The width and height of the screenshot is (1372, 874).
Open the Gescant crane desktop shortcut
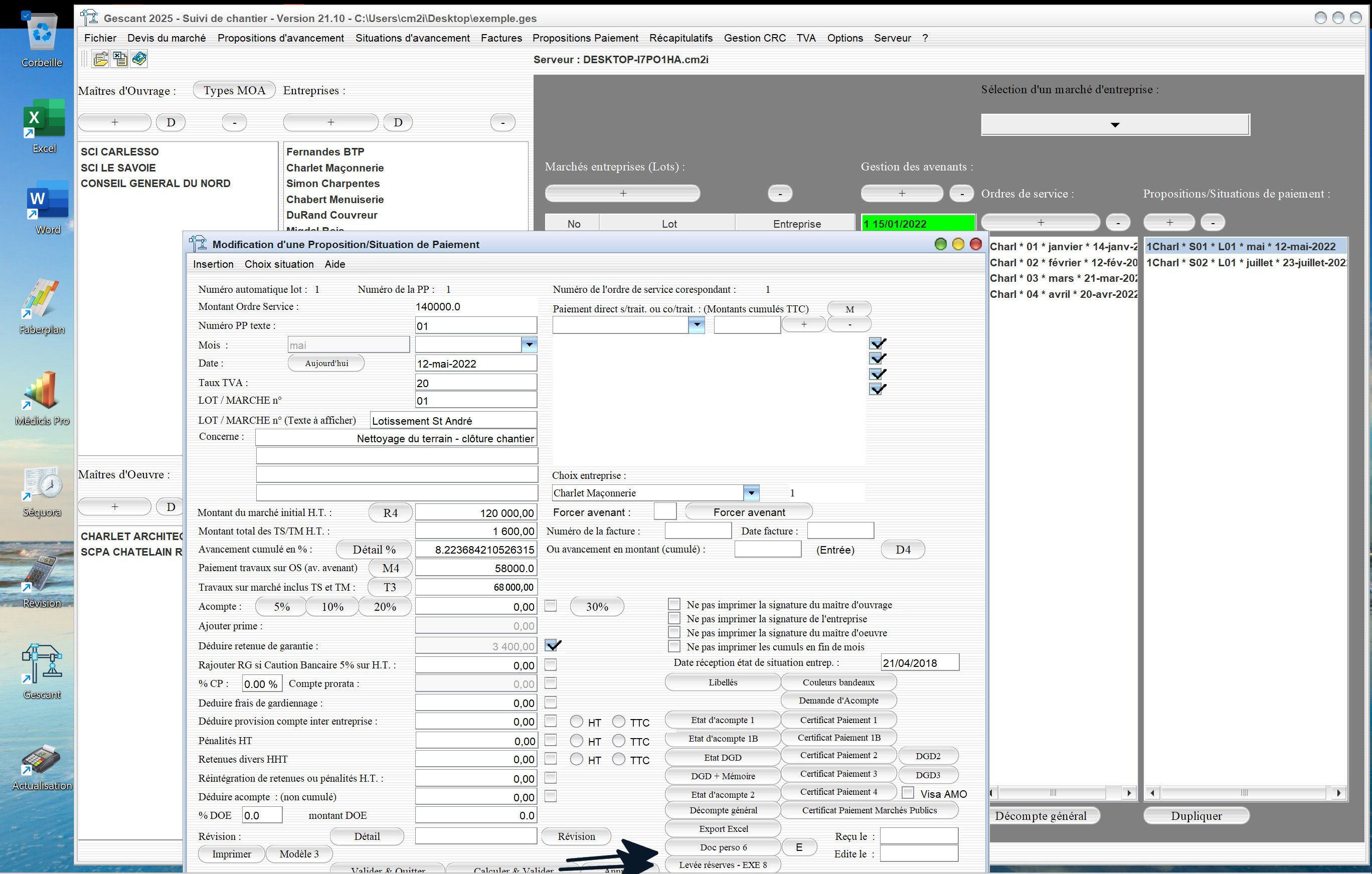point(42,671)
